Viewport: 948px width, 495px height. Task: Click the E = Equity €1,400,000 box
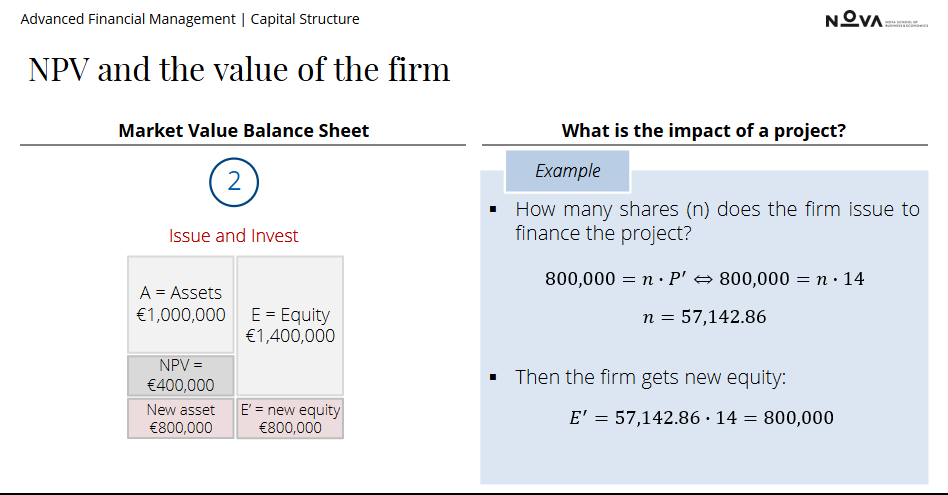coord(290,325)
